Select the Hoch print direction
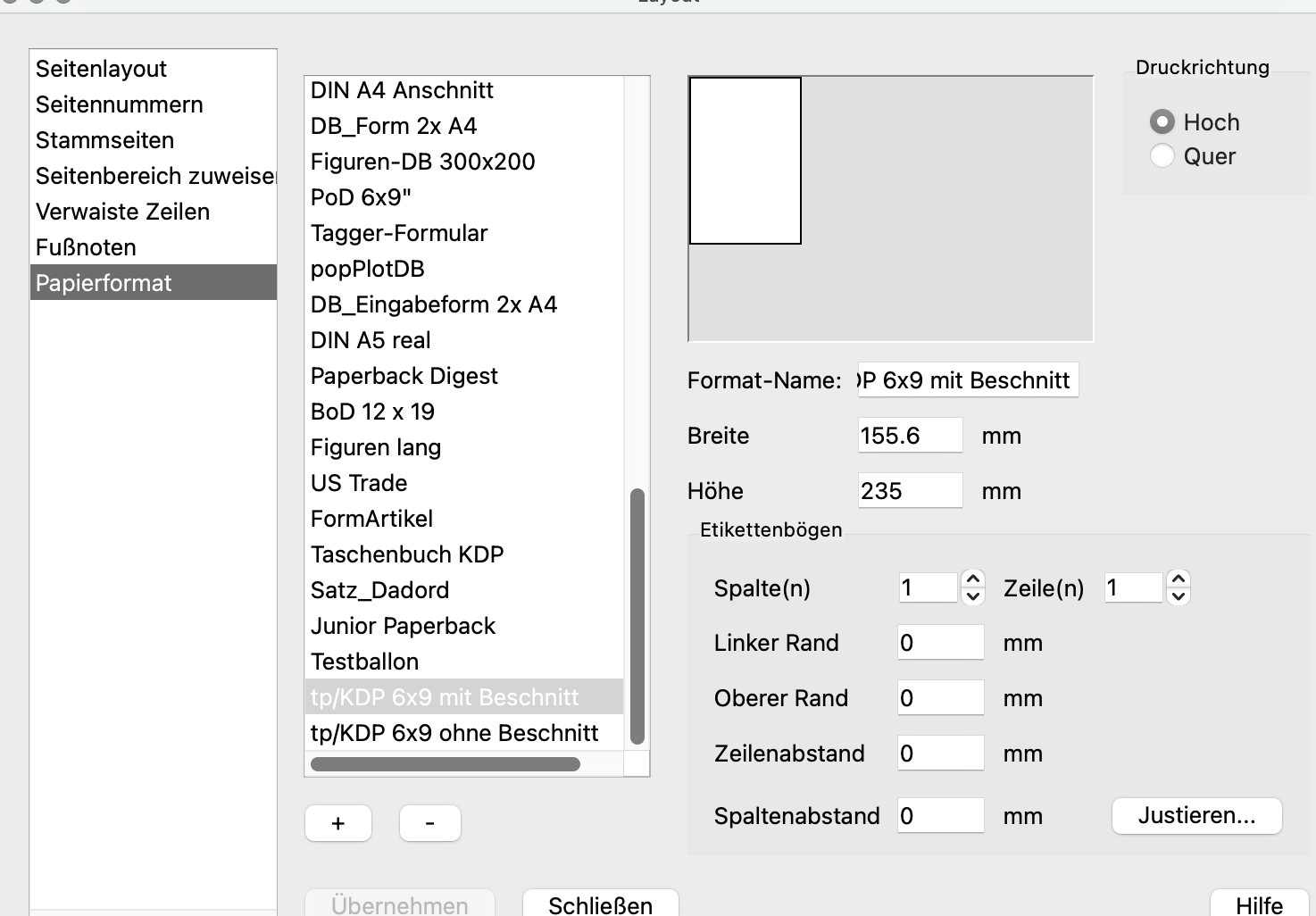 tap(1162, 121)
